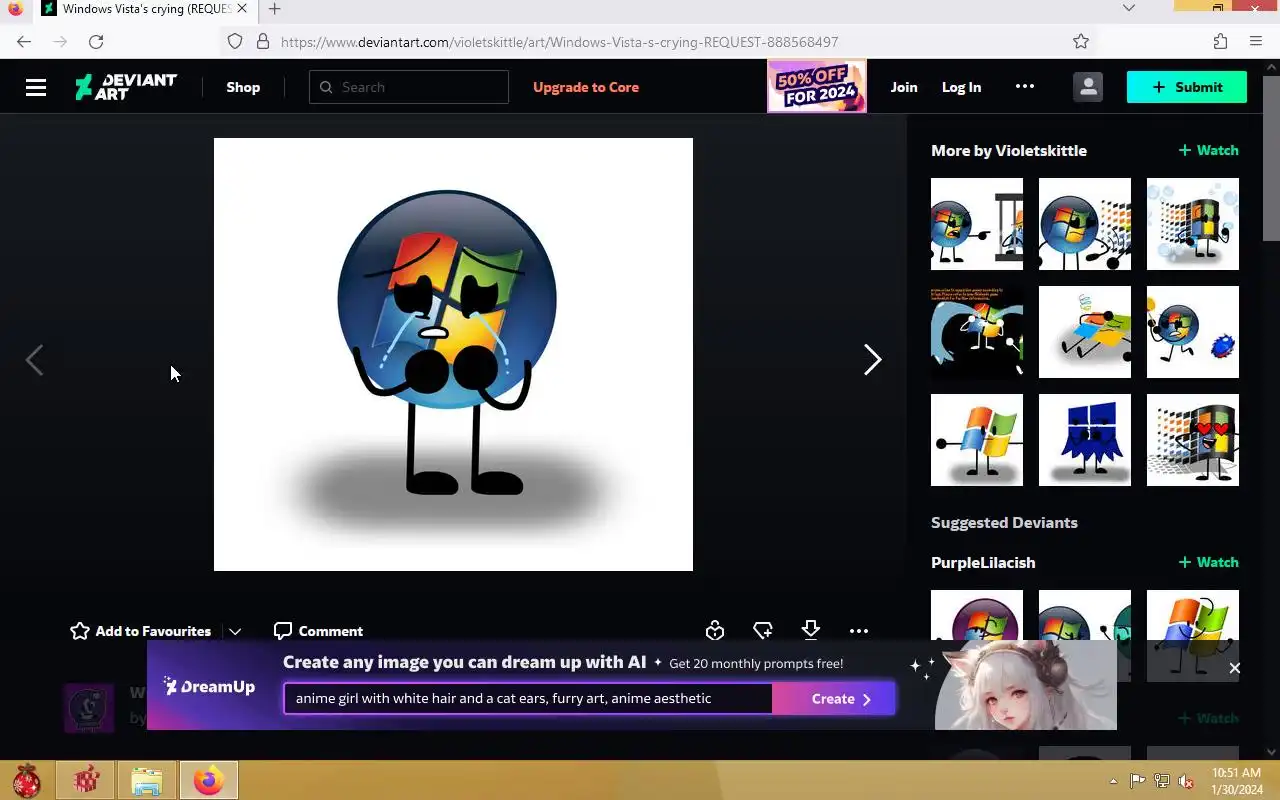Click the More by Violetskittle heading
Image resolution: width=1280 pixels, height=800 pixels.
[x=1009, y=150]
